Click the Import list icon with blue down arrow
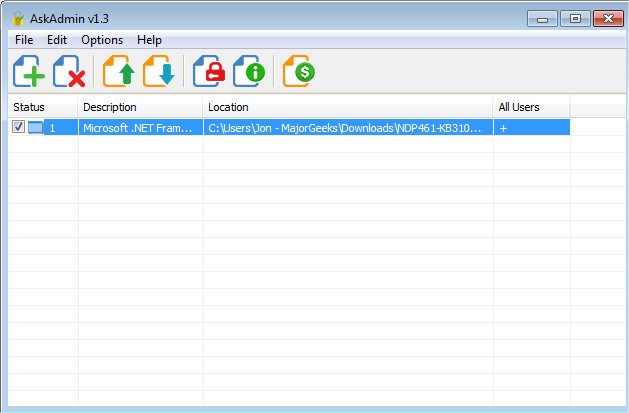Screen dimensions: 629x413 pyautogui.click(x=159, y=71)
